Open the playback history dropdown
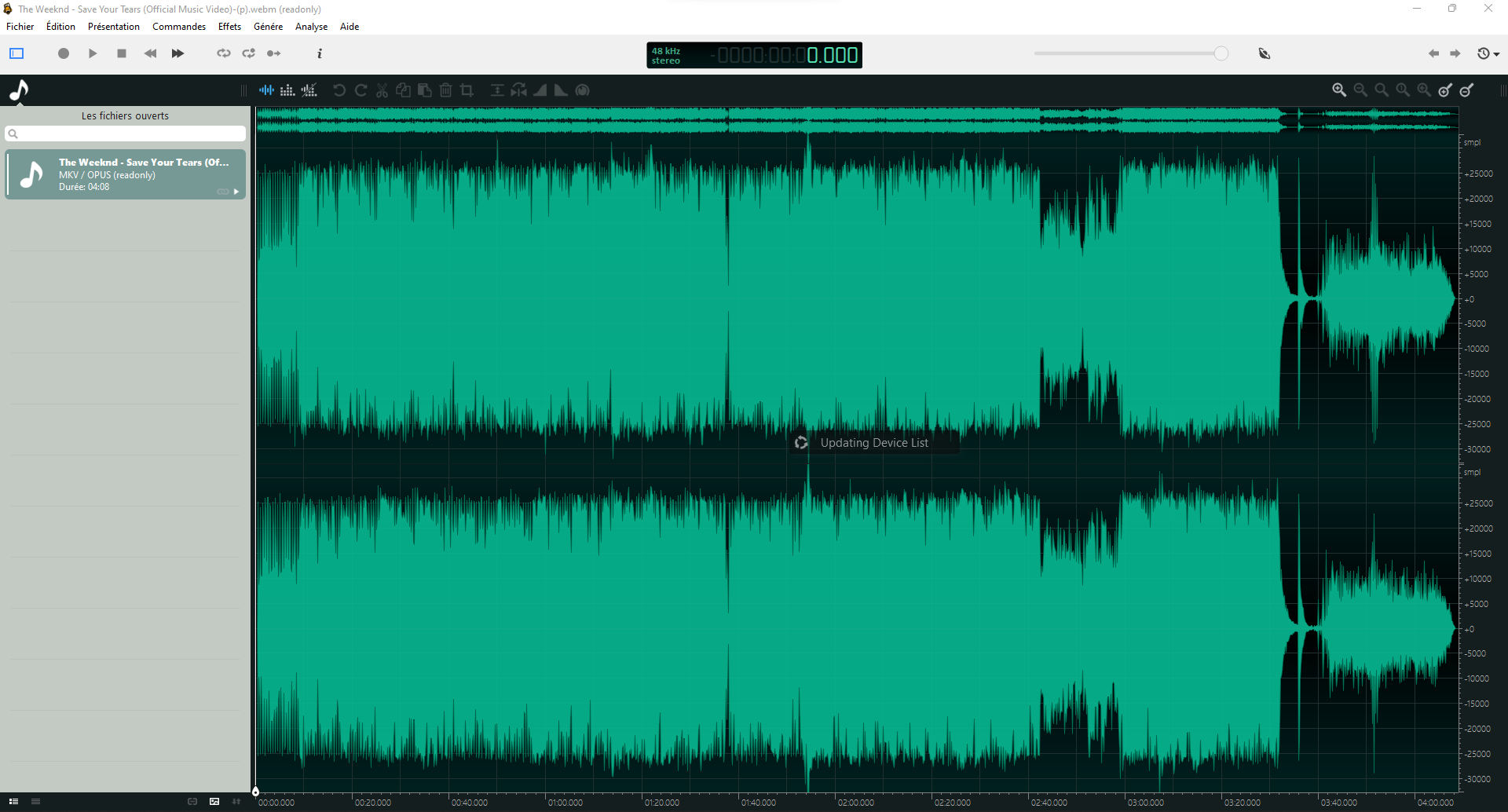 pyautogui.click(x=1487, y=53)
